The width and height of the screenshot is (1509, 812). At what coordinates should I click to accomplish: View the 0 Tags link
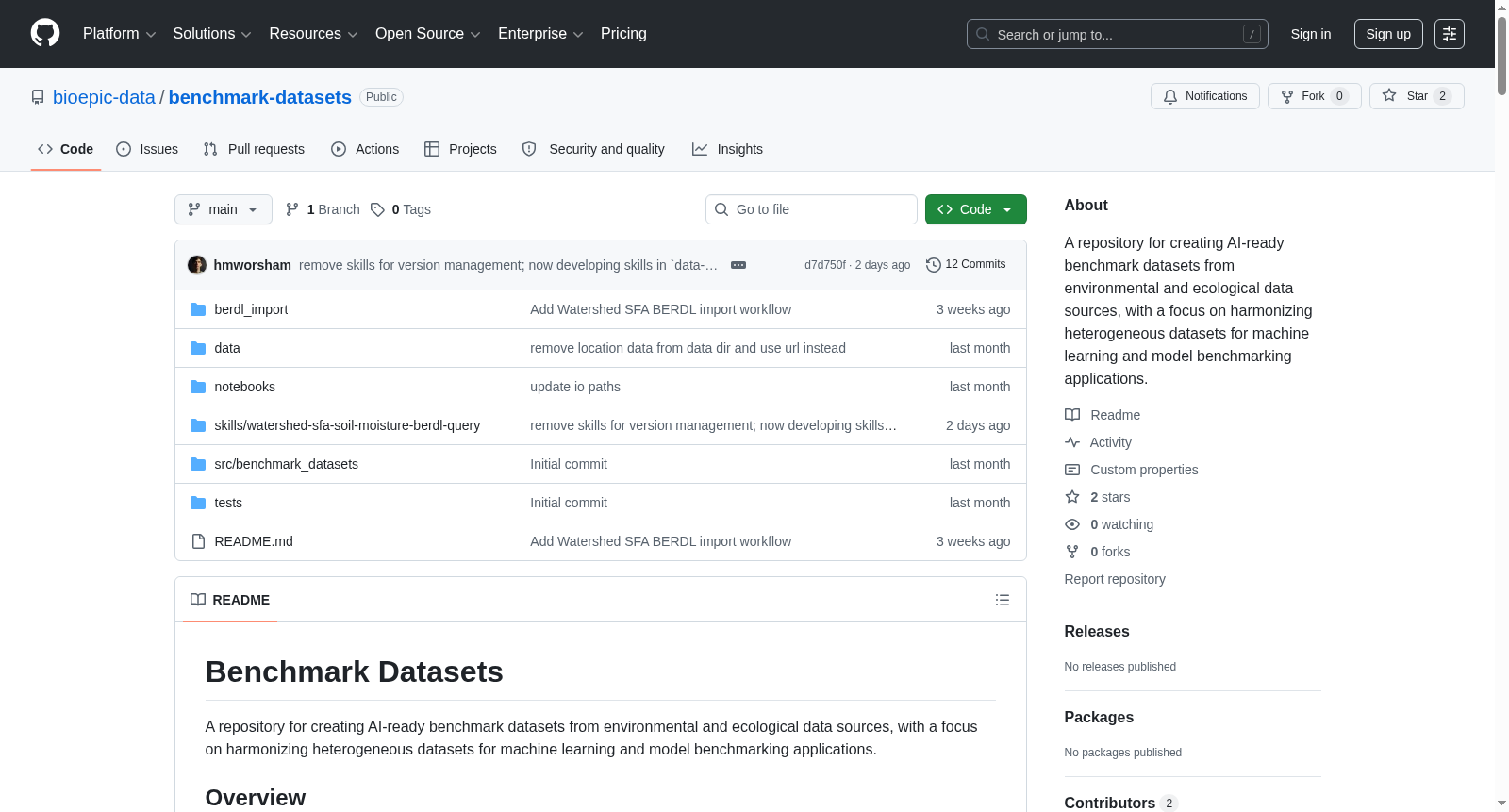(401, 209)
